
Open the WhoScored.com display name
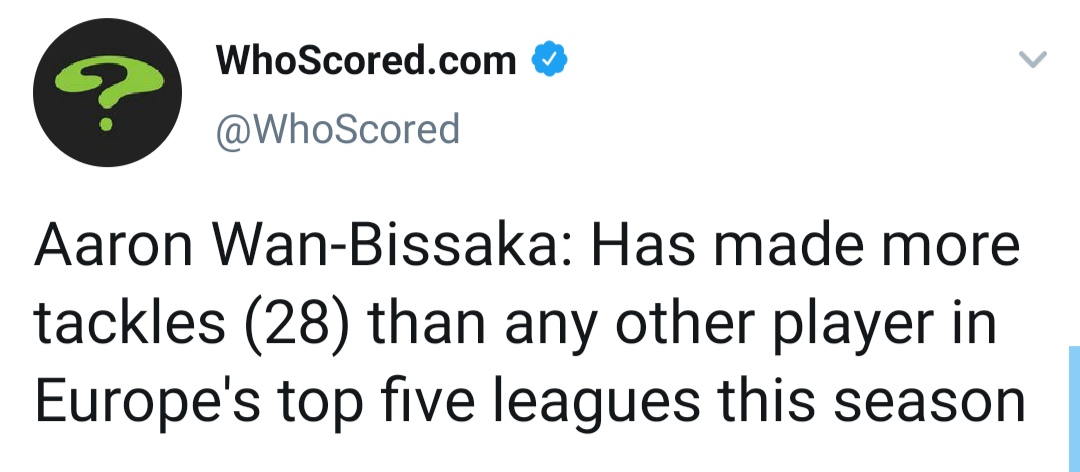point(366,60)
